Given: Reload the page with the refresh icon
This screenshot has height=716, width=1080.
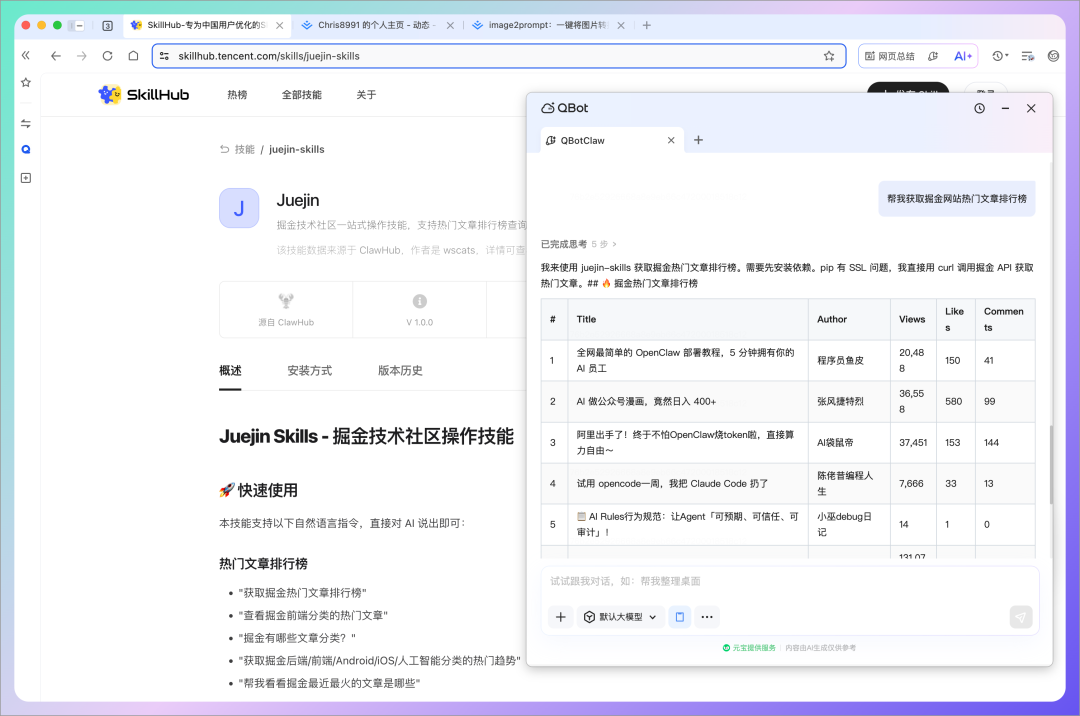Looking at the screenshot, I should coord(107,56).
